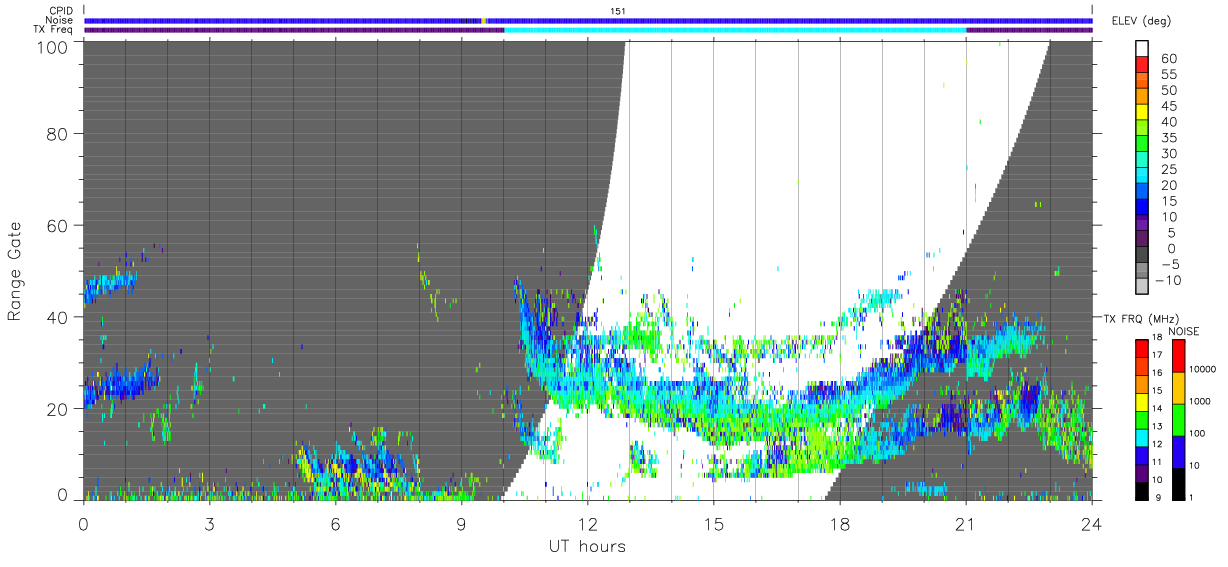Image resolution: width=1228 pixels, height=567 pixels.
Task: Click the 6 tick on UT hours axis
Action: (335, 523)
